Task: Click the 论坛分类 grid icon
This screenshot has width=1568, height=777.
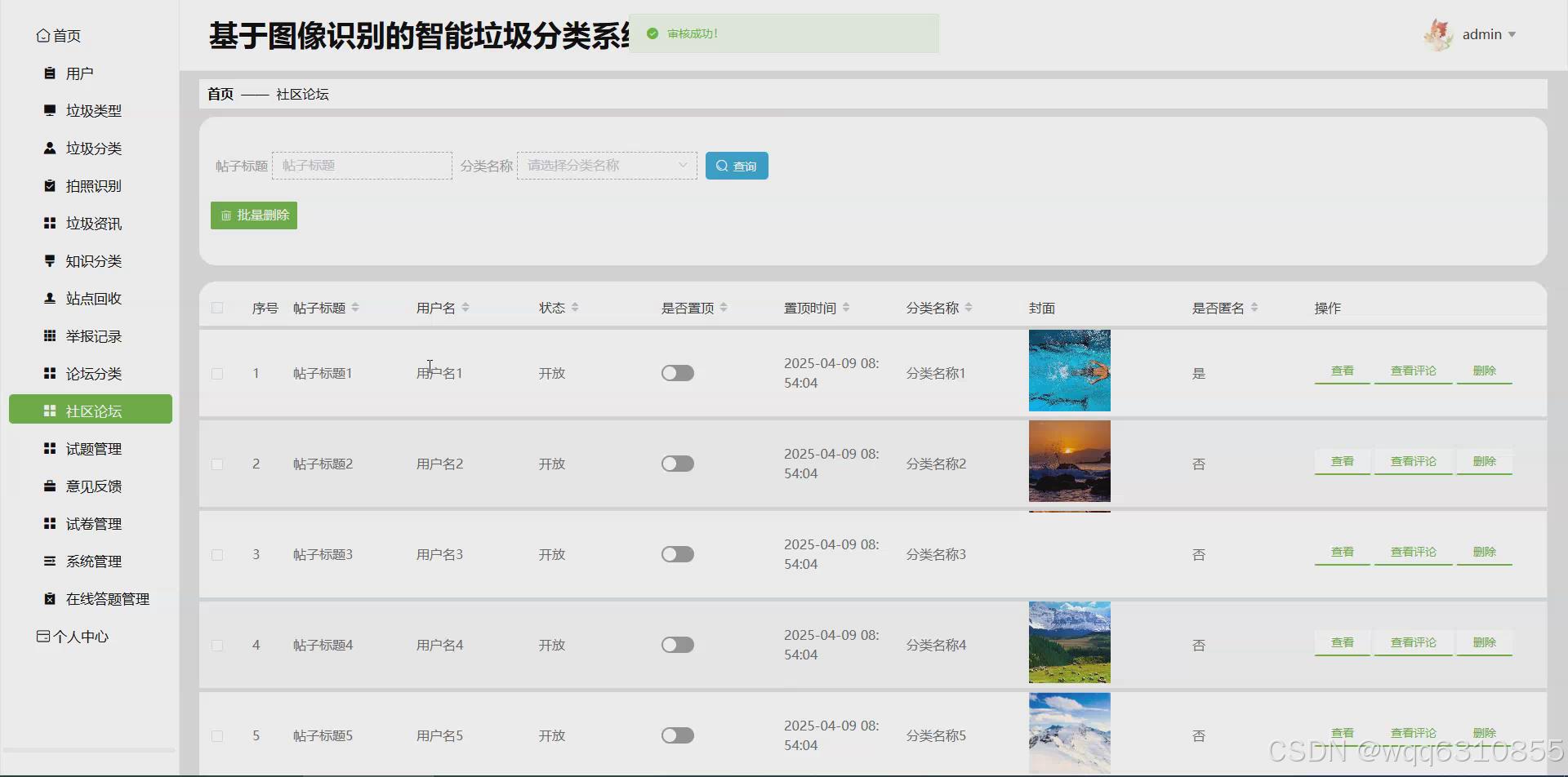Action: point(50,373)
